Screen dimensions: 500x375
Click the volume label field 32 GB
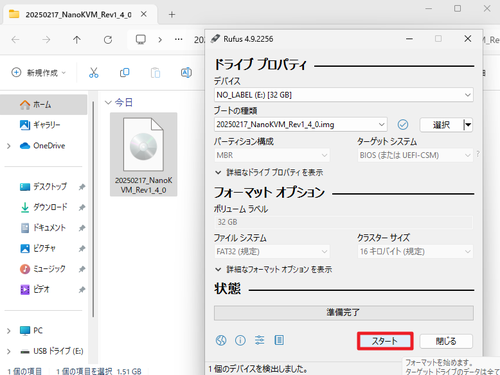[343, 222]
